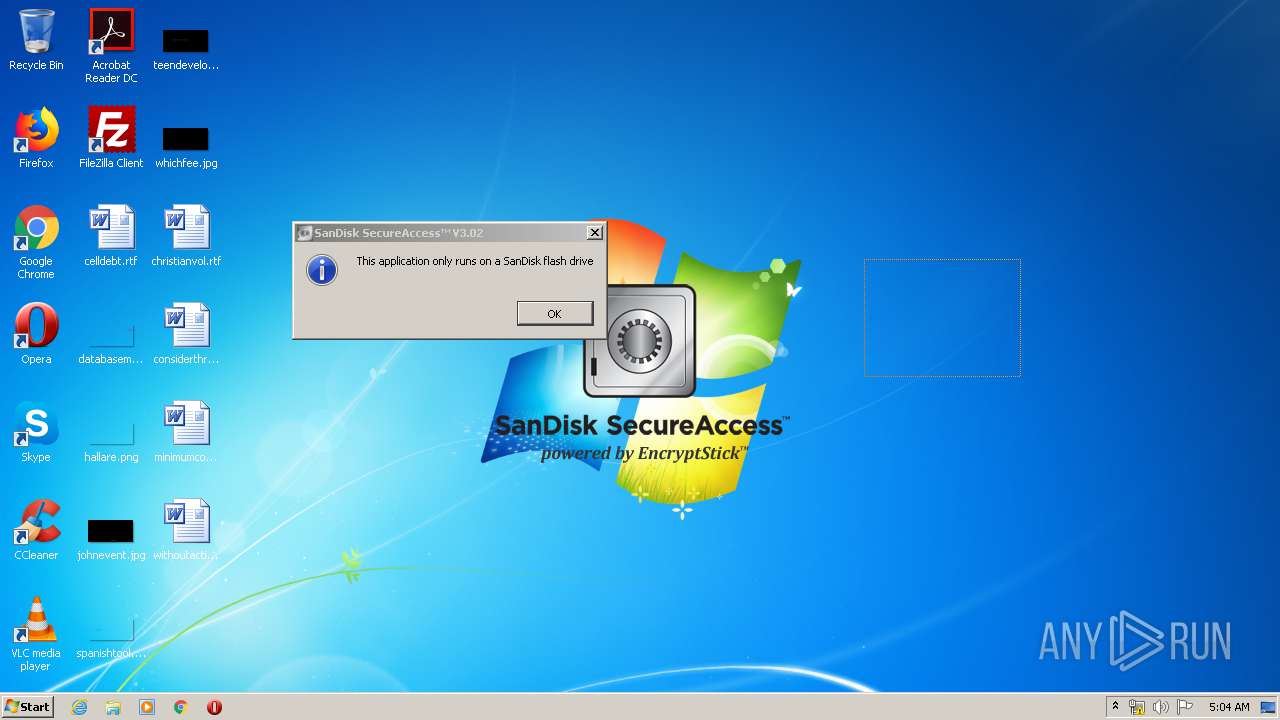Click the 5:04 AM system clock

[1229, 707]
